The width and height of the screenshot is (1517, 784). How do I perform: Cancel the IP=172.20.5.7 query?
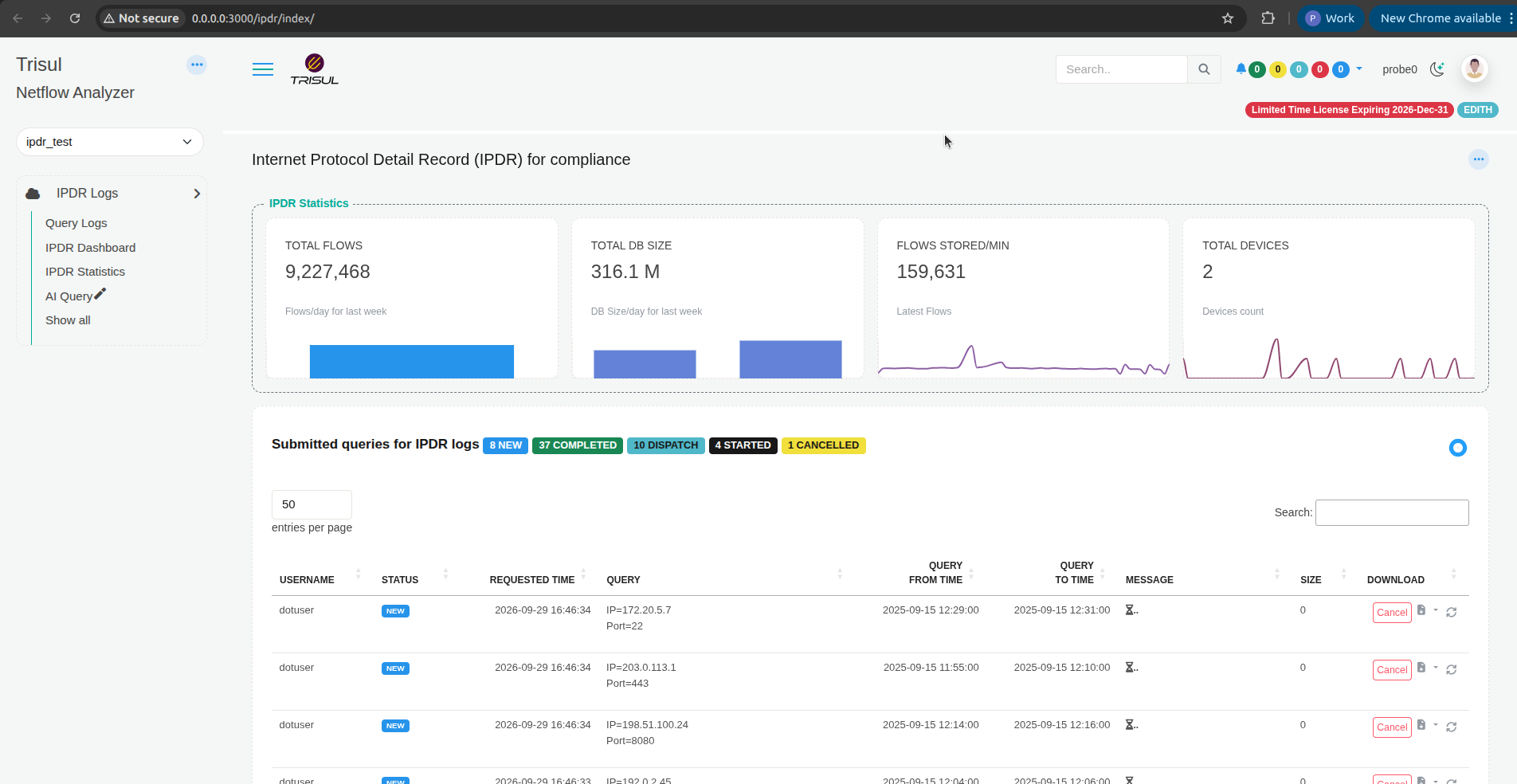coord(1392,613)
